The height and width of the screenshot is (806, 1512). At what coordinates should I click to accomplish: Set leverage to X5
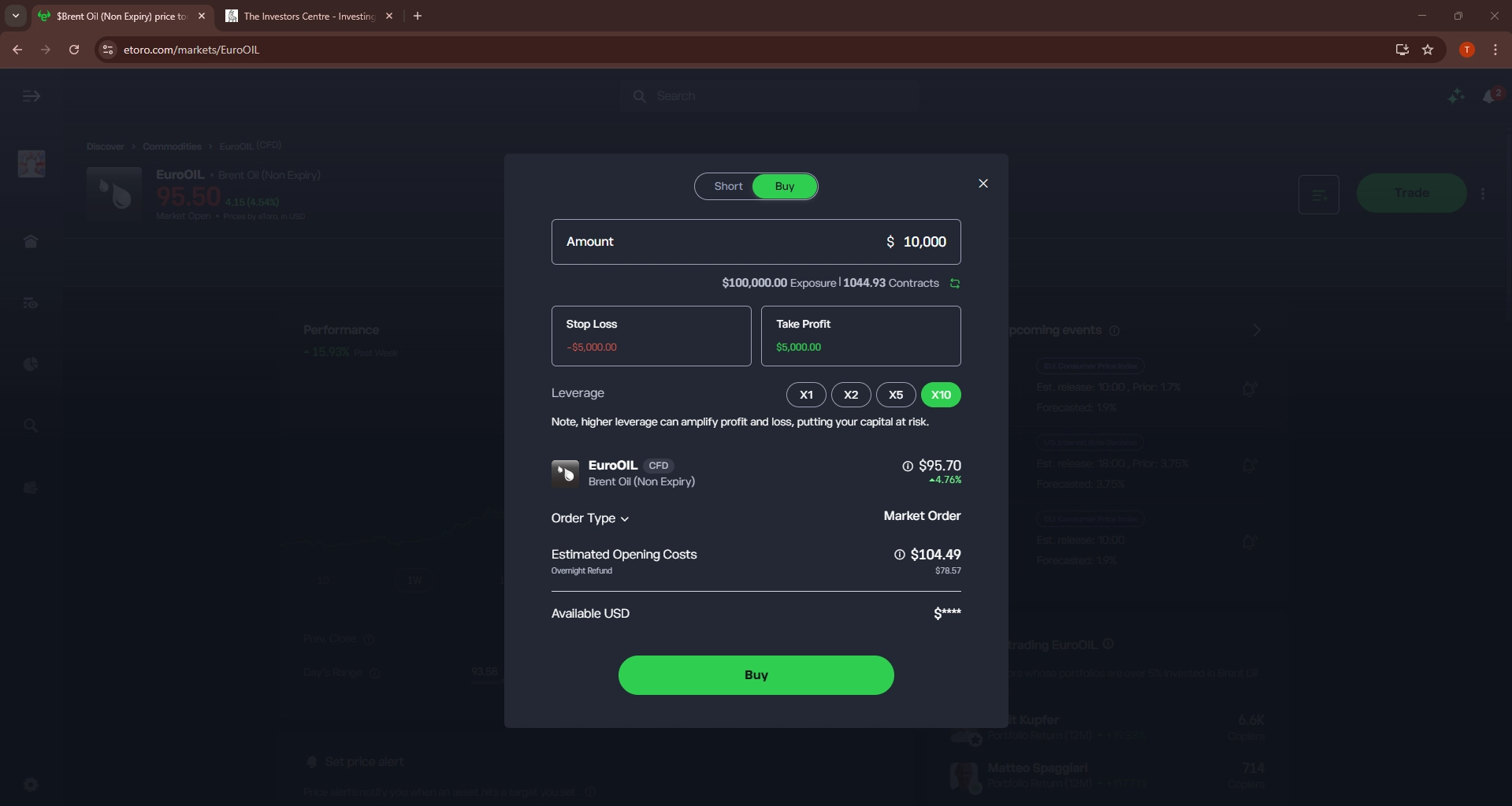click(896, 395)
